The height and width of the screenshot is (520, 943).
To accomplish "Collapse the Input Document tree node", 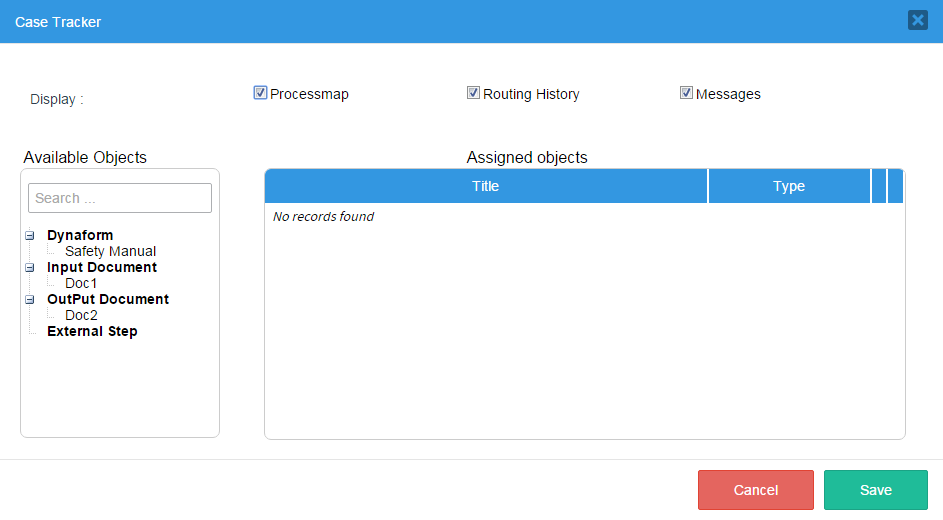I will tap(30, 268).
